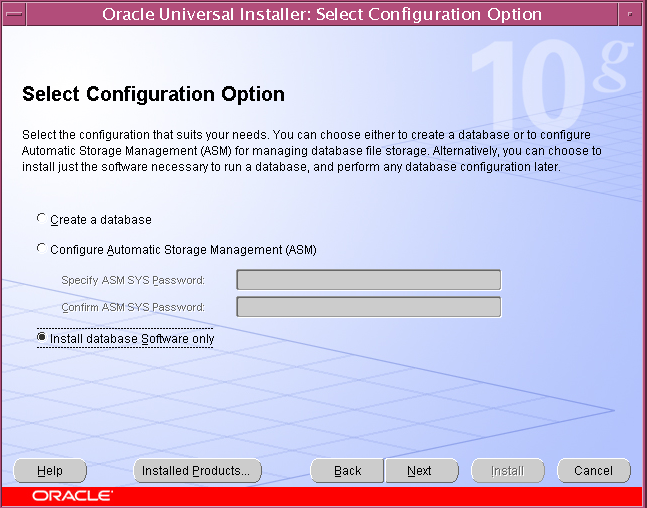Focus the Specify ASM SYS Password field
The image size is (647, 508).
(x=368, y=280)
